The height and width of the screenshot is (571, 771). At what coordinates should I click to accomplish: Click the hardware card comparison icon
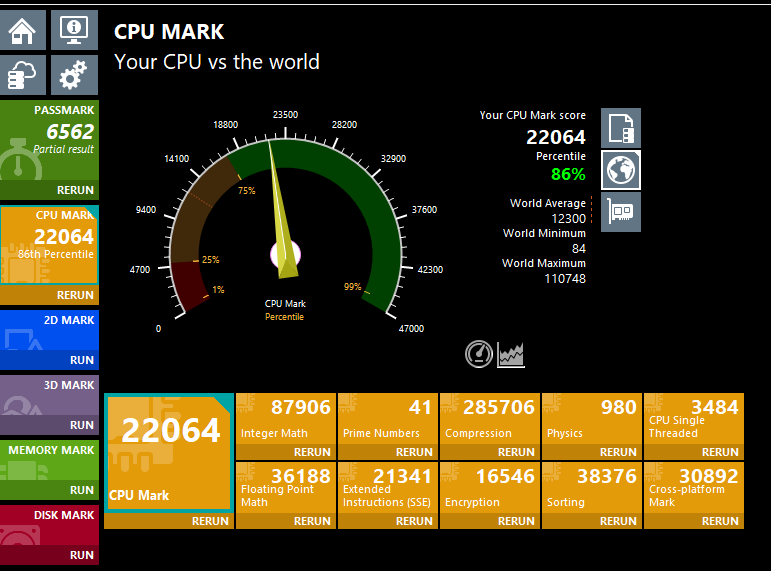pos(621,212)
